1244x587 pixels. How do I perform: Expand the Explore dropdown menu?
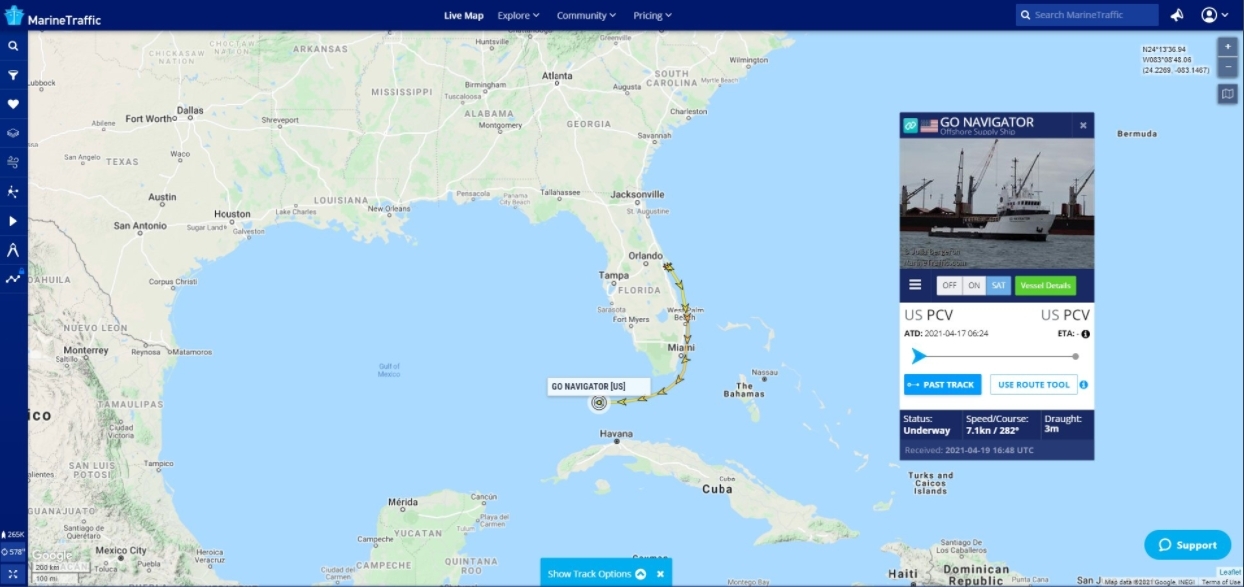click(x=518, y=15)
